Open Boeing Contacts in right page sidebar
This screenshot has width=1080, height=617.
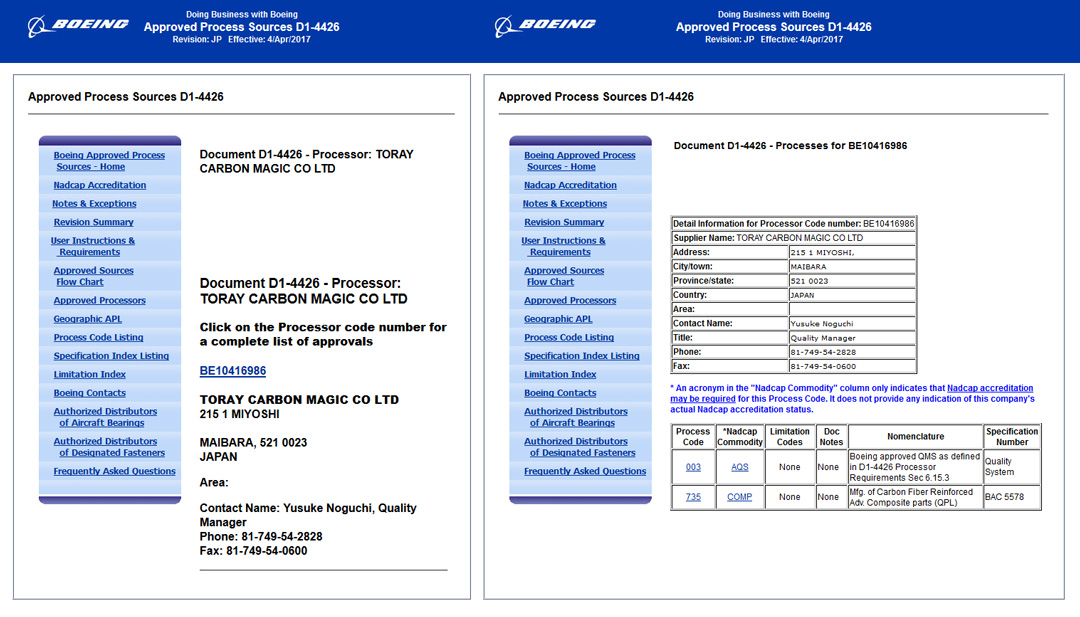pyautogui.click(x=560, y=393)
